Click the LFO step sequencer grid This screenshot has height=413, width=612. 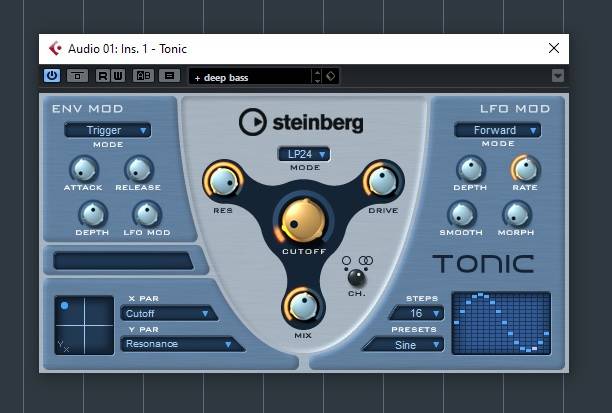[501, 323]
